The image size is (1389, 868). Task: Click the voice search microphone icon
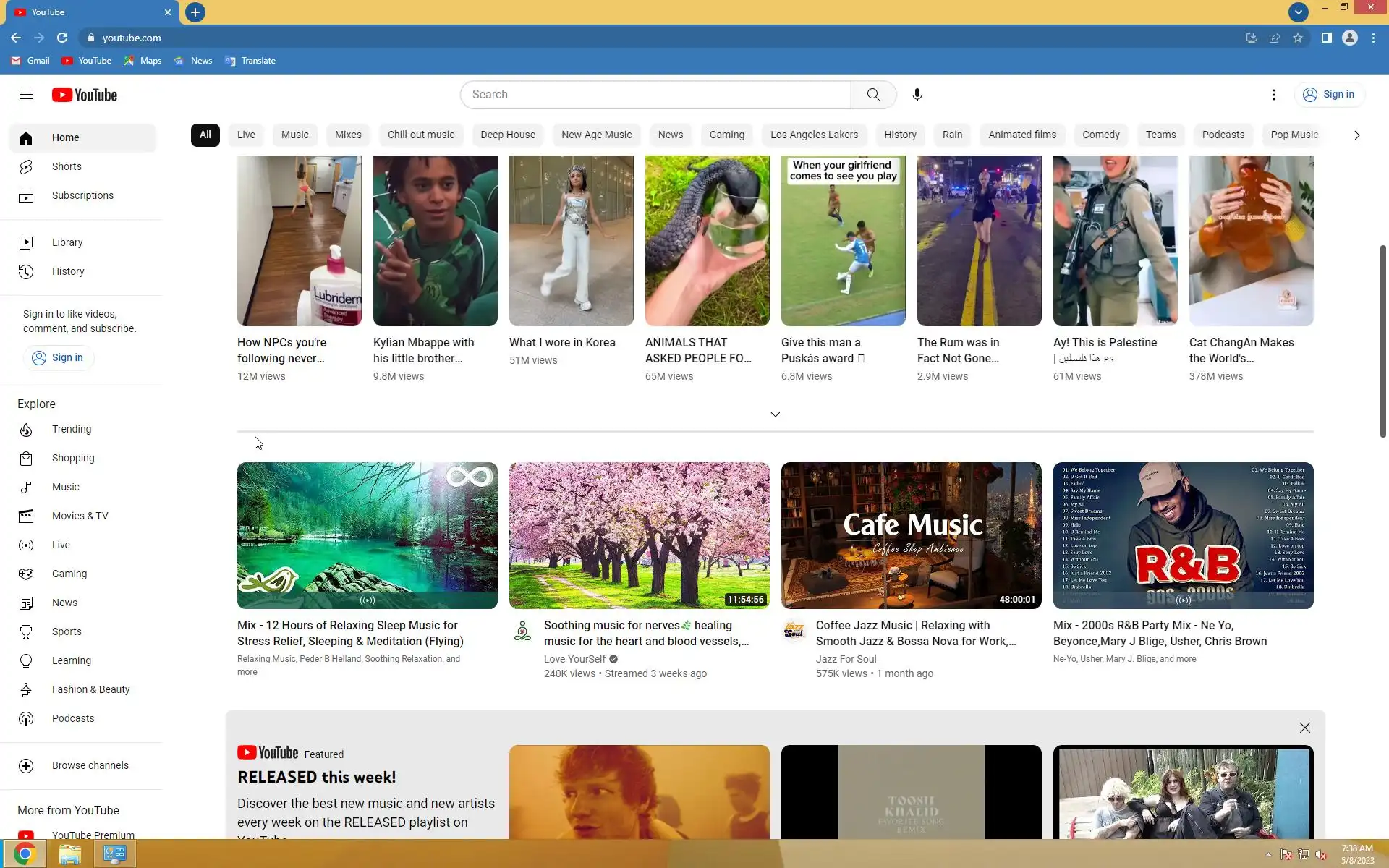[x=917, y=95]
